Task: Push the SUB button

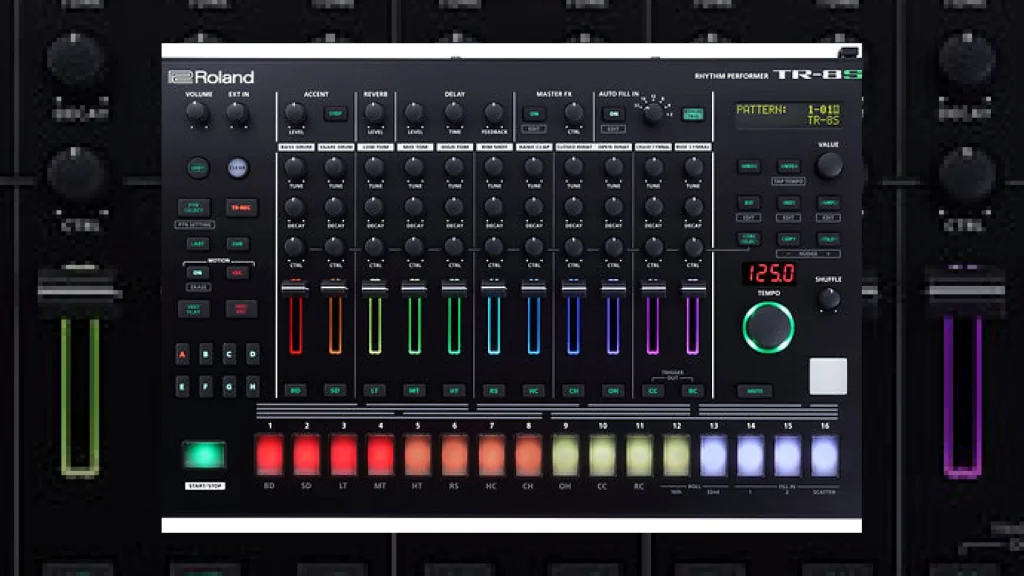Action: (x=237, y=244)
